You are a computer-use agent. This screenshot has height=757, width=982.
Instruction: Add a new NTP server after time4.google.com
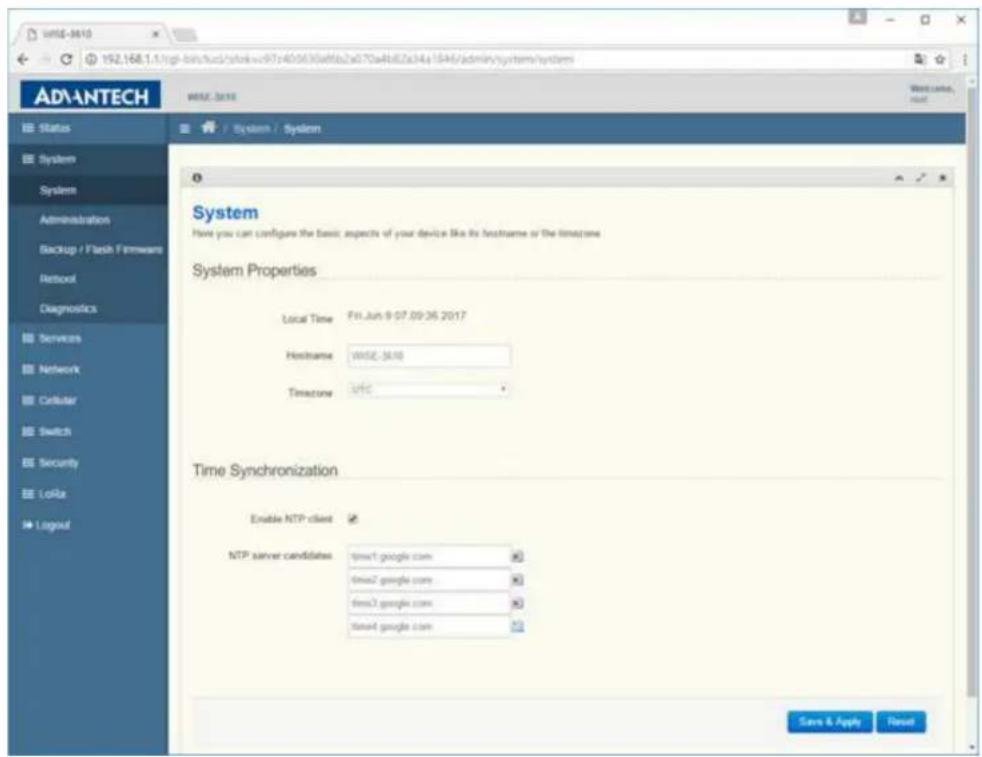517,626
